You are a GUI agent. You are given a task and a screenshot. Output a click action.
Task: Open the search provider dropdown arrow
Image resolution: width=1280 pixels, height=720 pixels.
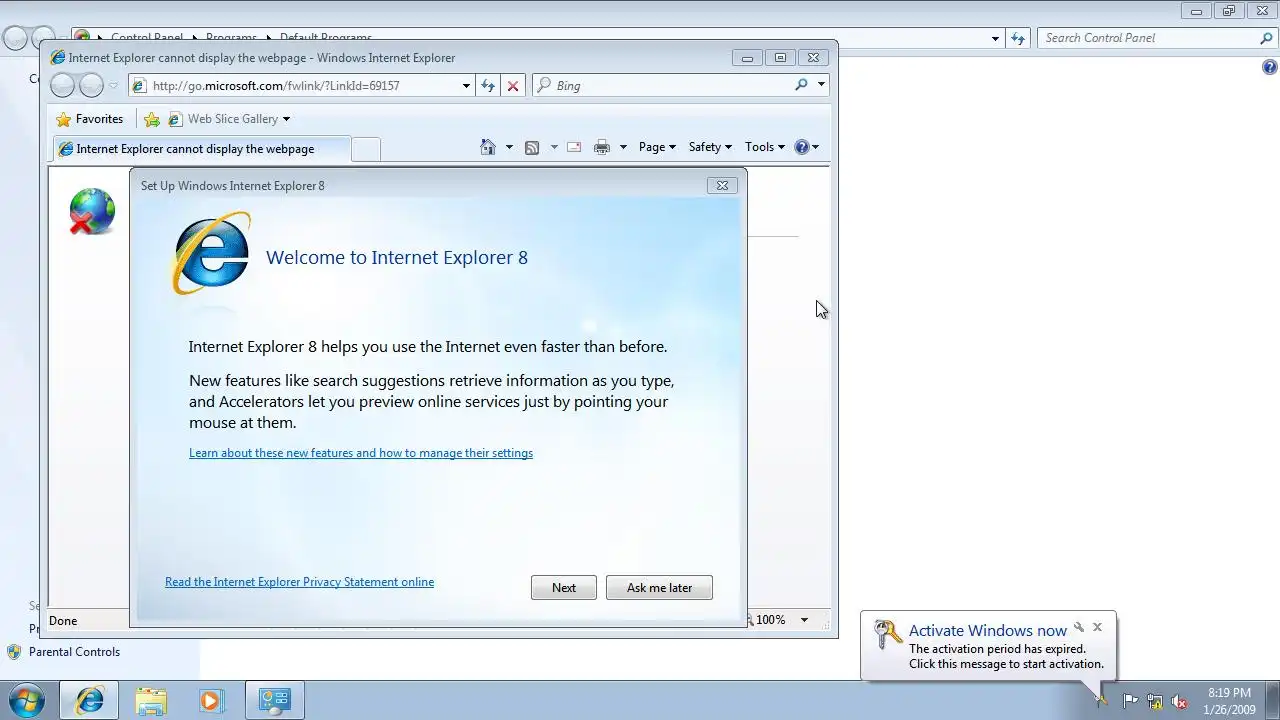coord(821,85)
